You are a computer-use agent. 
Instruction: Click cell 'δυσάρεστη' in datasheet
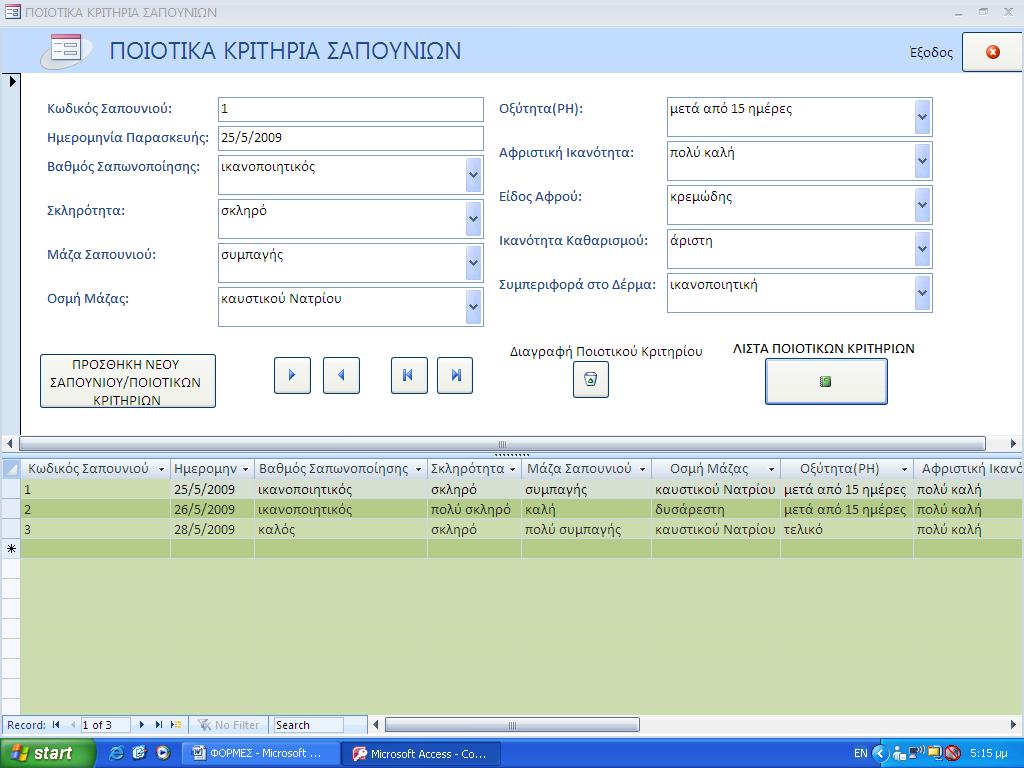[x=716, y=509]
